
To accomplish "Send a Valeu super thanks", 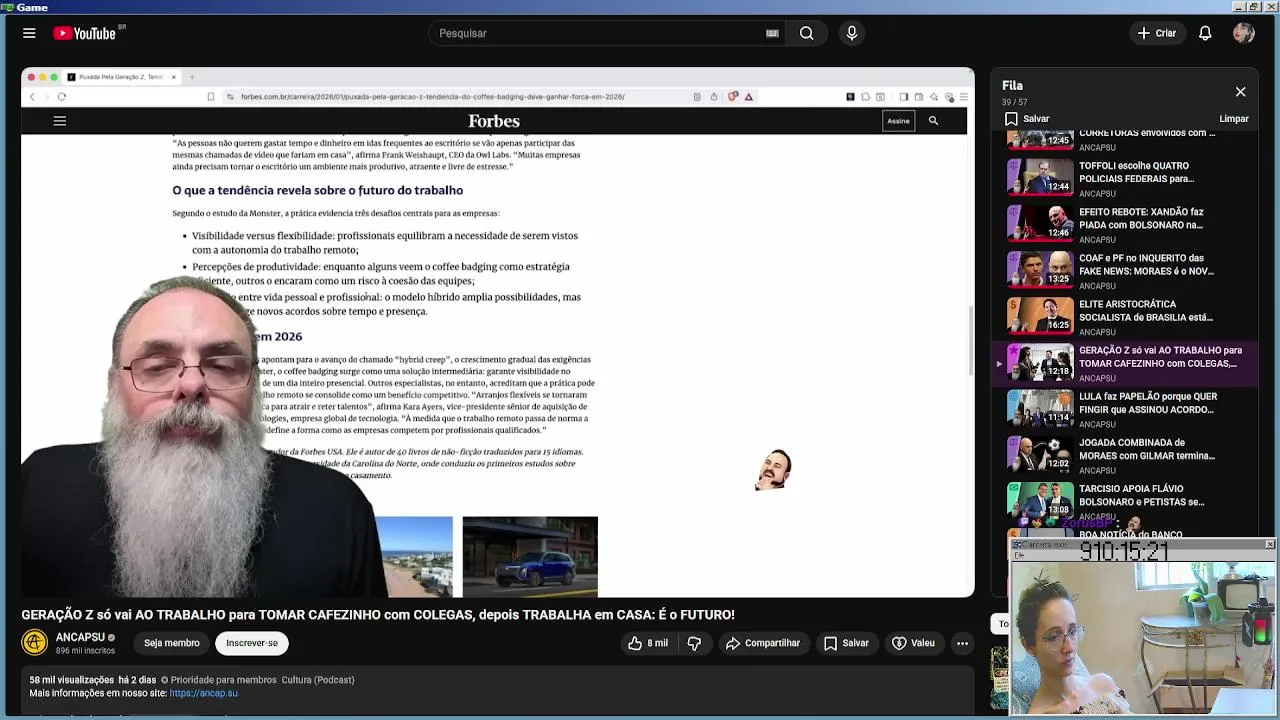I will (913, 643).
